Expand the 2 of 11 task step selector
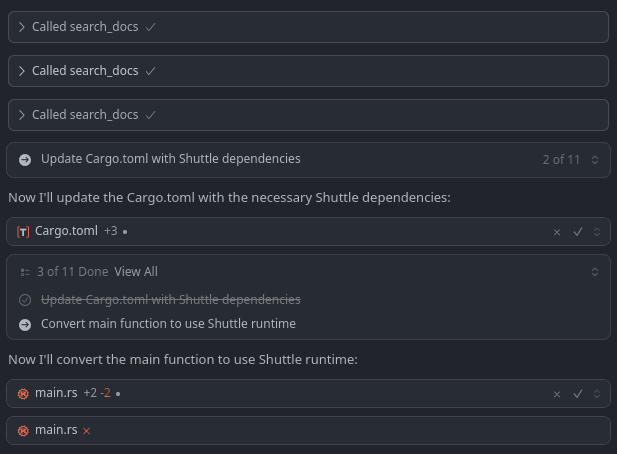 [x=595, y=159]
